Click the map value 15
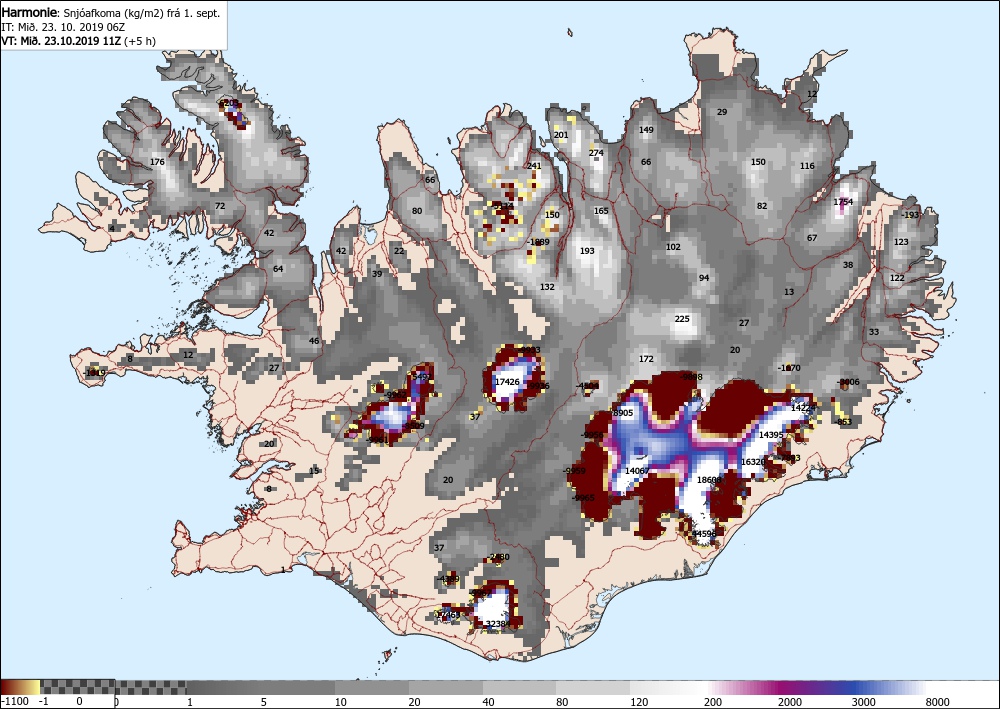This screenshot has height=709, width=1000. pyautogui.click(x=314, y=471)
